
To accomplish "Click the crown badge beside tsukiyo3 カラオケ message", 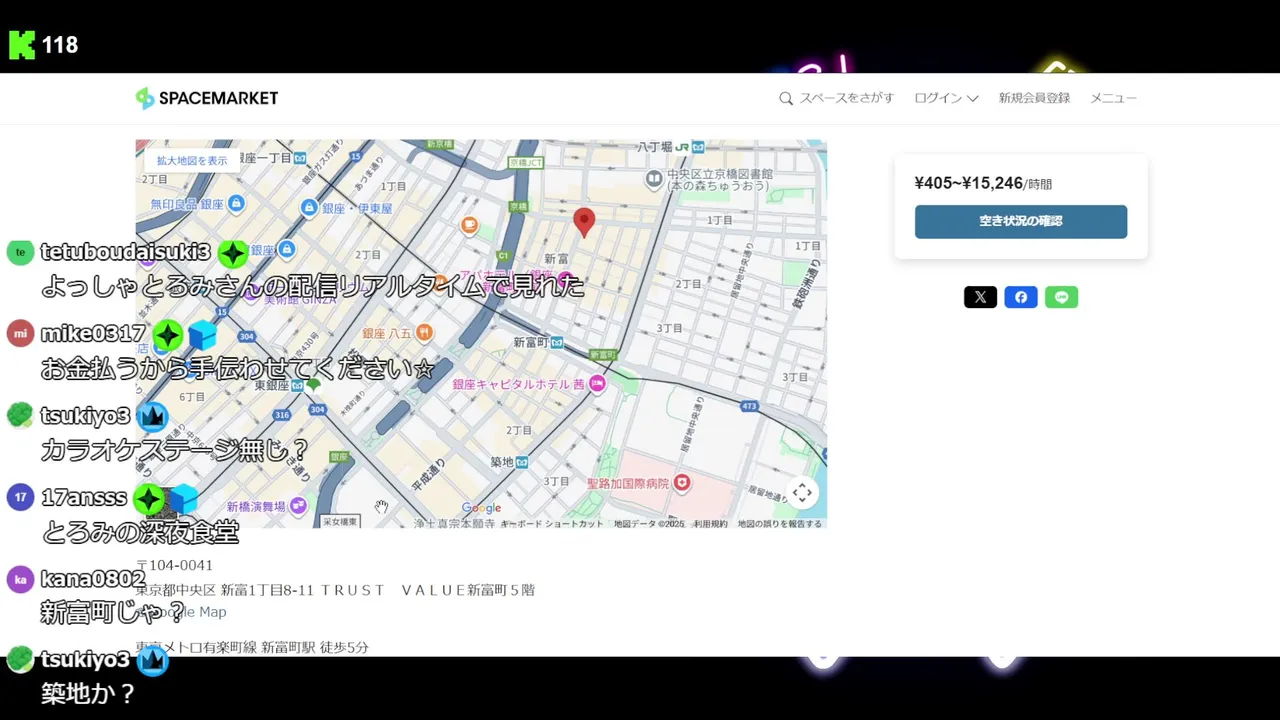I will click(152, 416).
